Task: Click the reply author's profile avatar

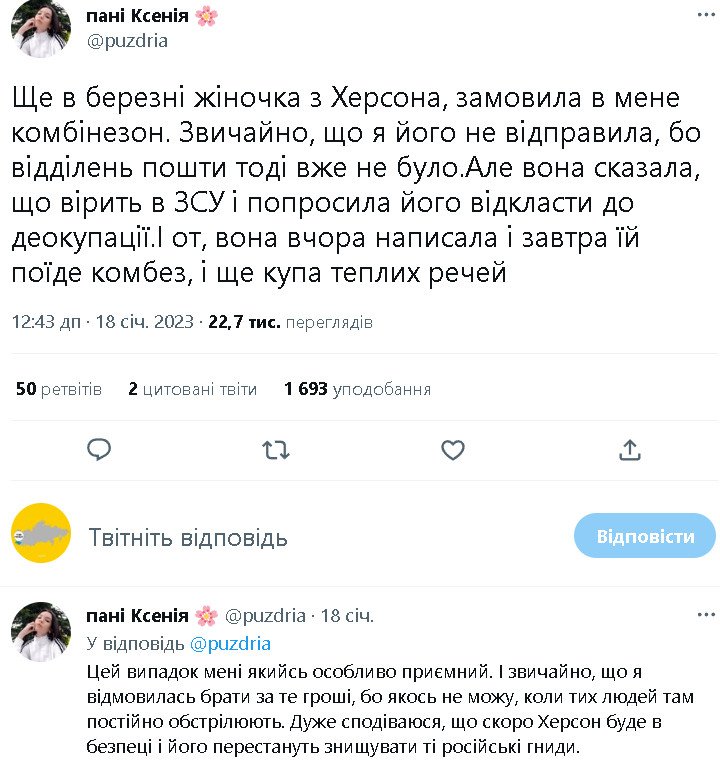Action: 40,631
